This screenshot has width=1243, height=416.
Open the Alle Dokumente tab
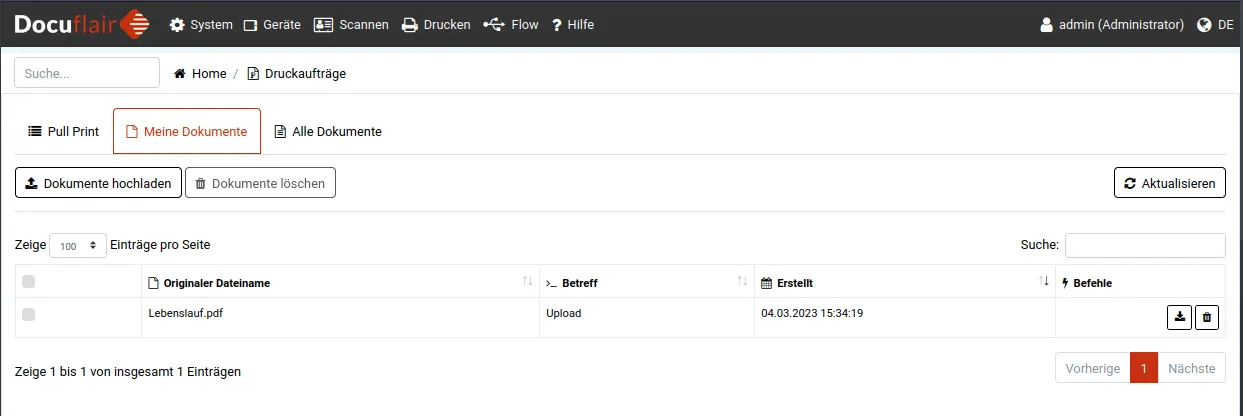pos(327,131)
